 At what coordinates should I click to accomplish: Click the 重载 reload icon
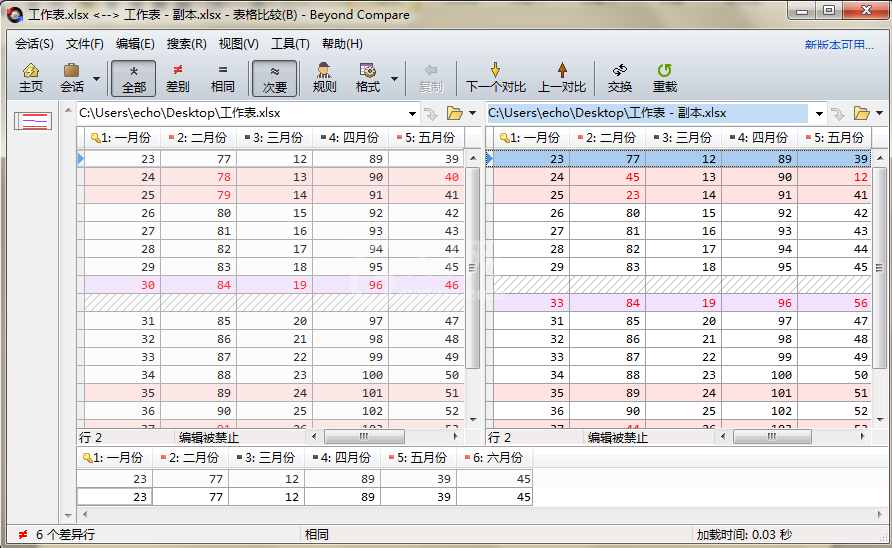[x=664, y=78]
